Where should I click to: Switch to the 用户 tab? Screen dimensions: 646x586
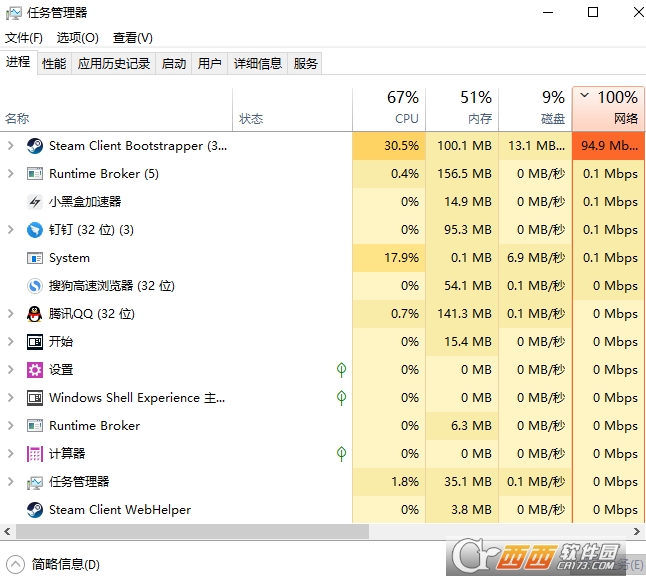pos(209,63)
